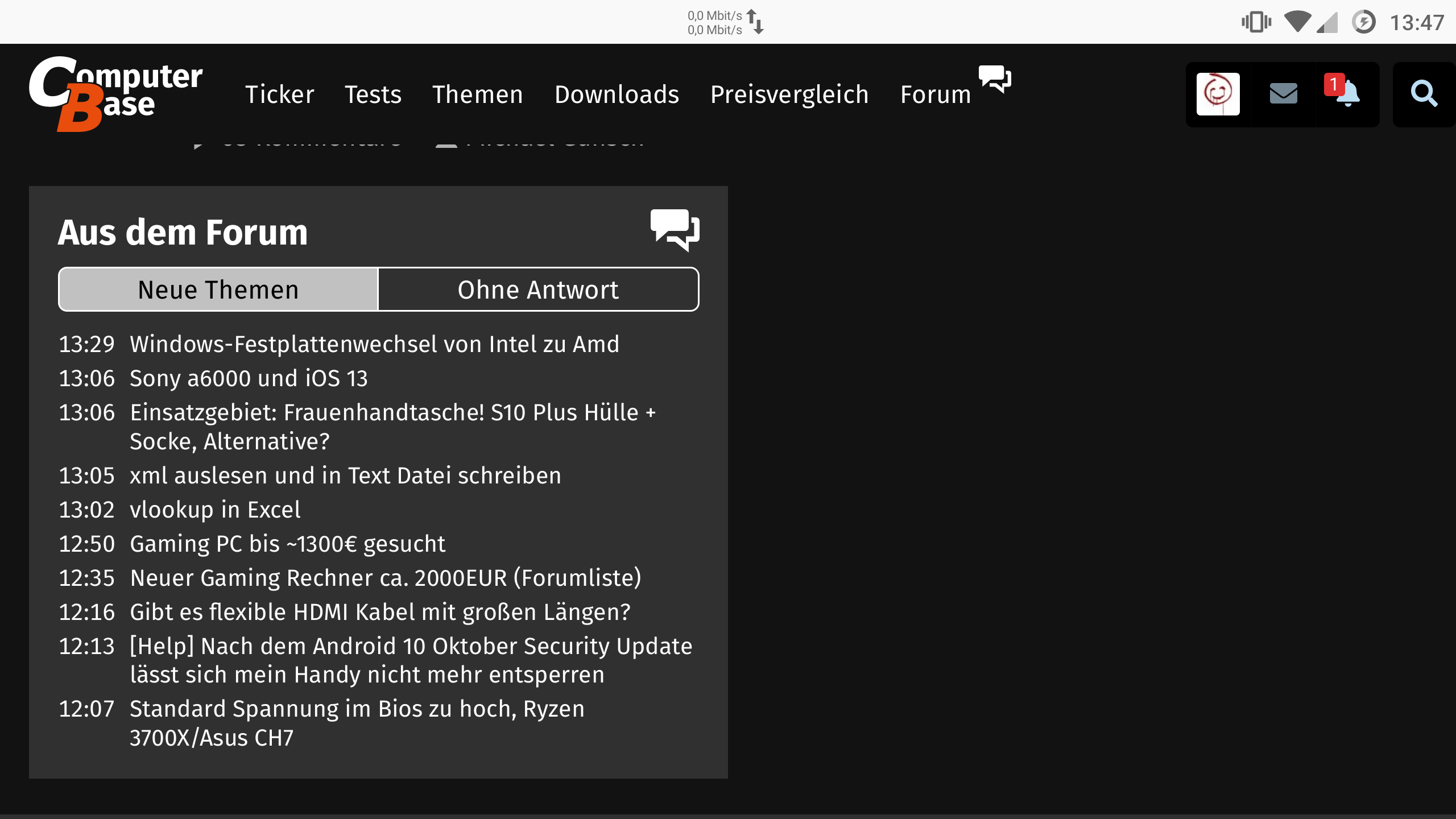Open the Preisvergleich menu item
The width and height of the screenshot is (1456, 819).
pyautogui.click(x=789, y=94)
